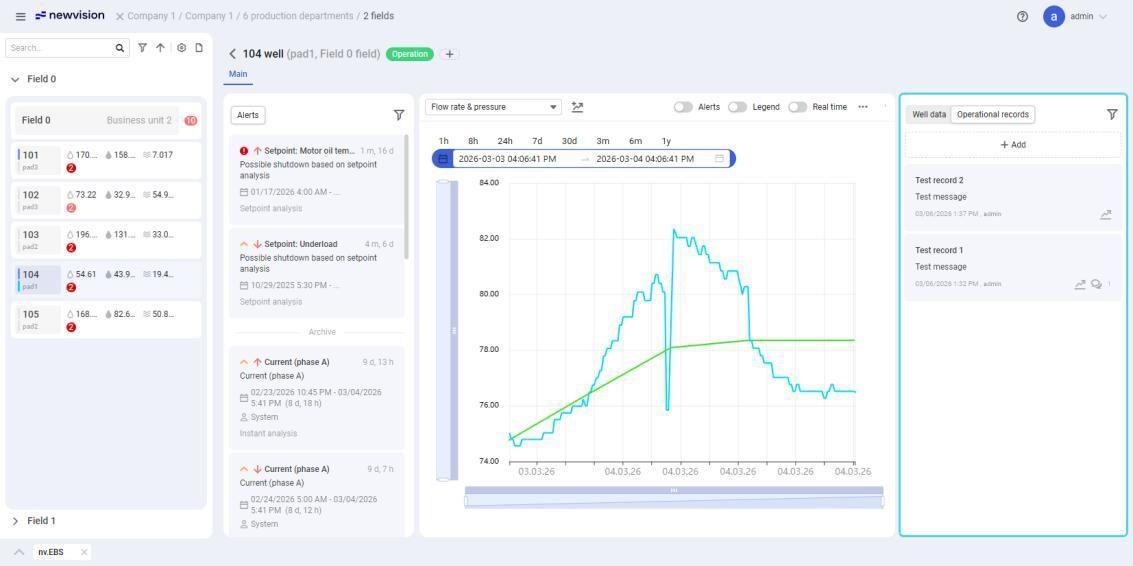1133x566 pixels.
Task: Switch to the Operational records tab
Action: [x=992, y=114]
